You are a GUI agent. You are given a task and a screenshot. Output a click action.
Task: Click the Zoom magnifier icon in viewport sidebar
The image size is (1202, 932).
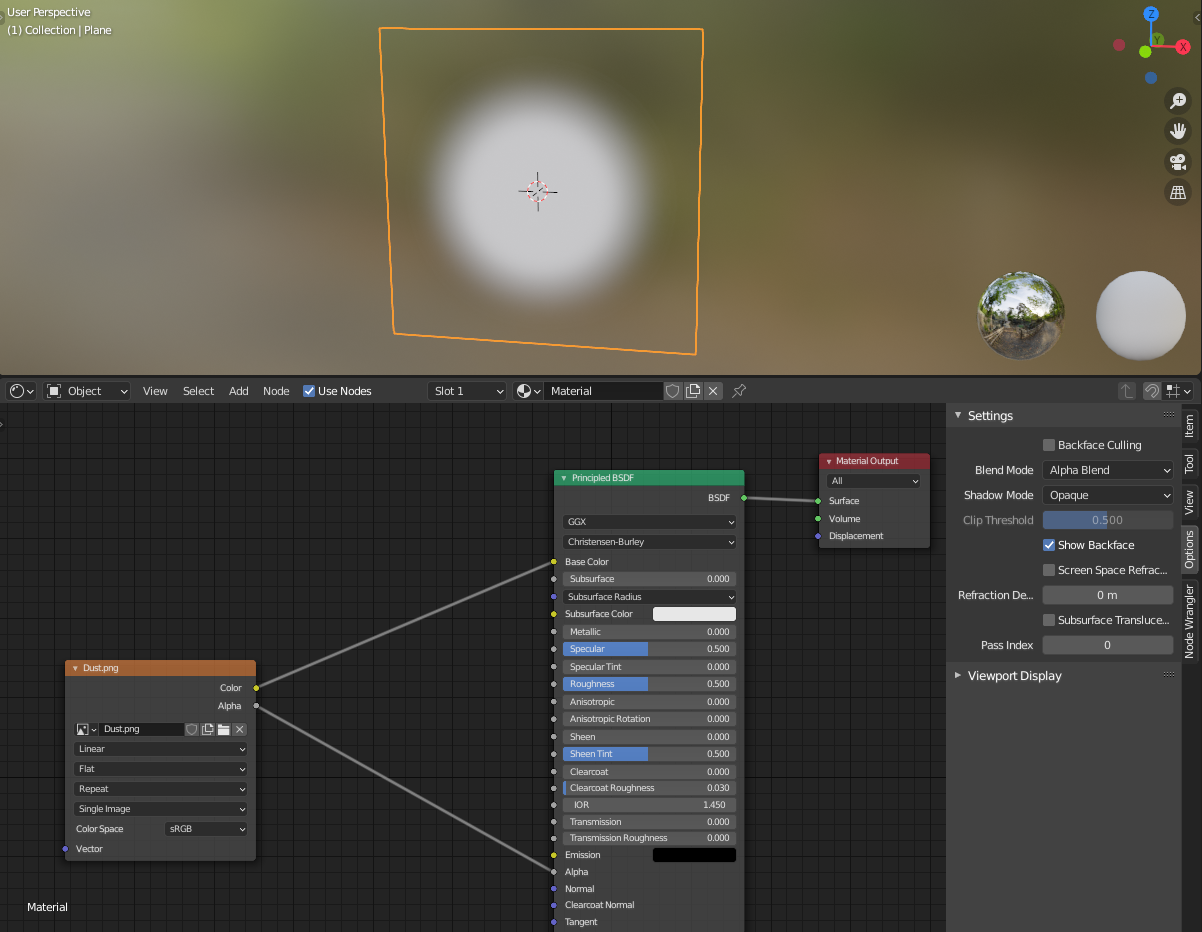click(1178, 100)
